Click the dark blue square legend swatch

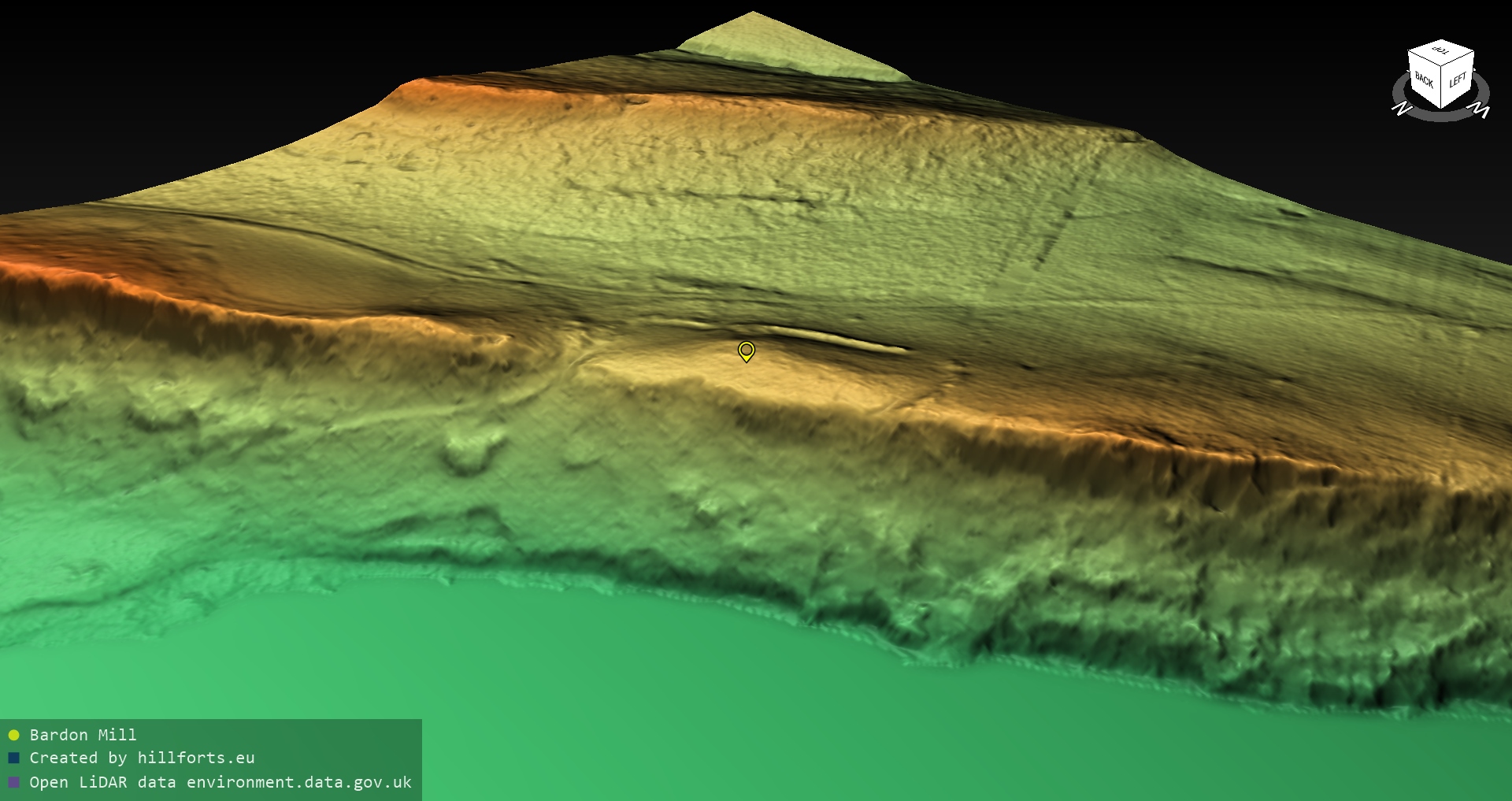(13, 758)
